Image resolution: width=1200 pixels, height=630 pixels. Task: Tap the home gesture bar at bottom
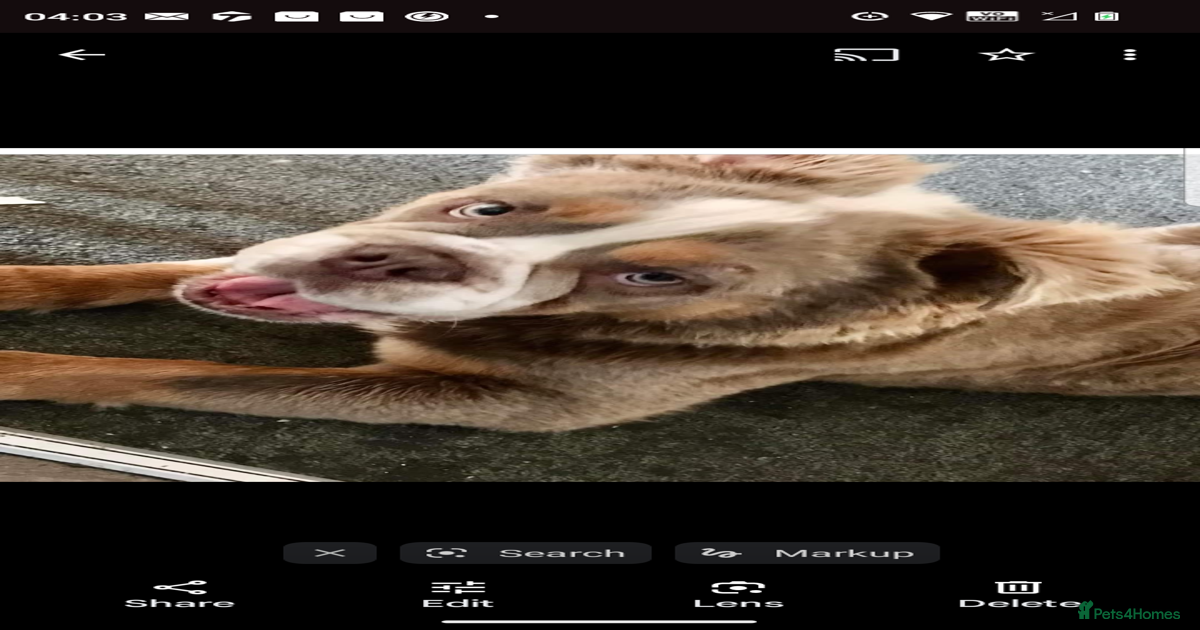(600, 621)
